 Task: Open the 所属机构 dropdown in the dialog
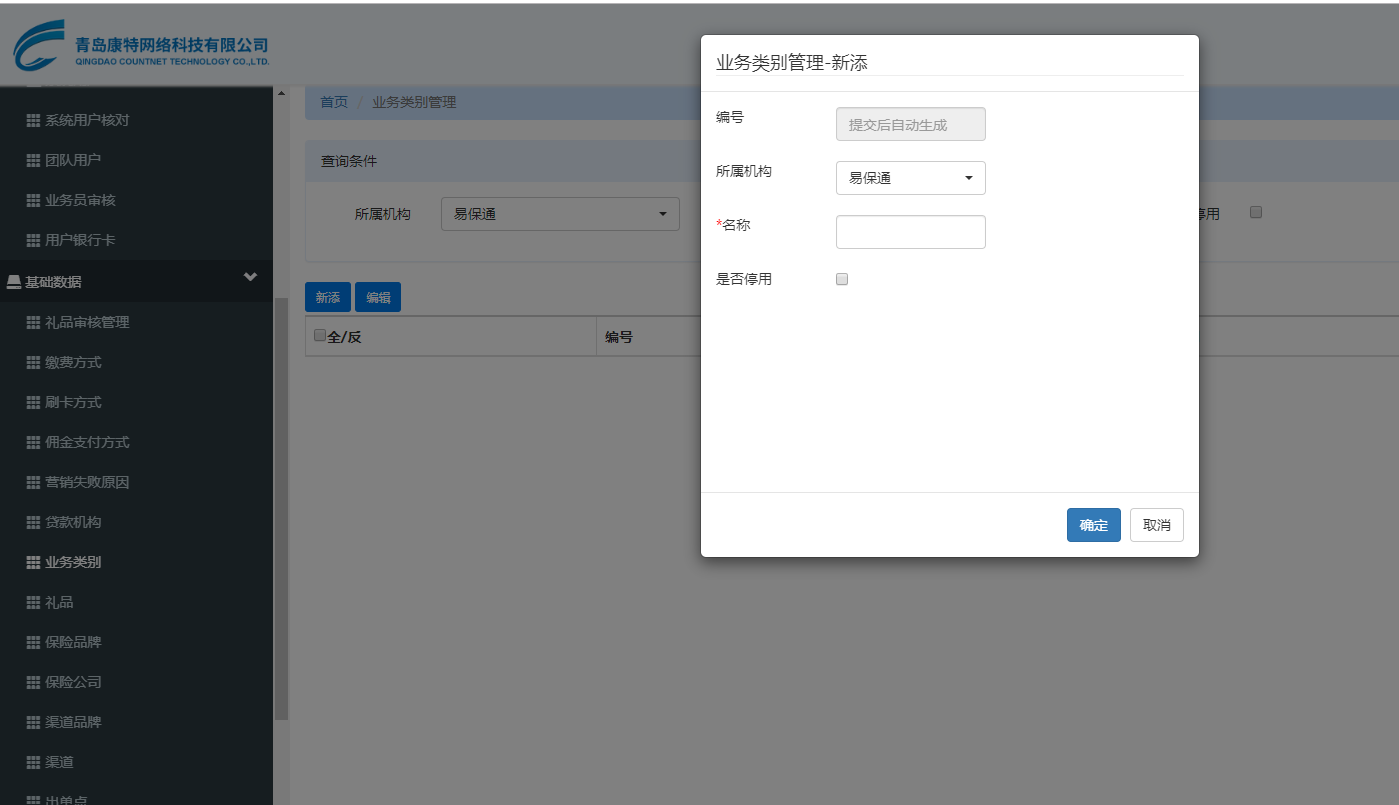pyautogui.click(x=910, y=178)
